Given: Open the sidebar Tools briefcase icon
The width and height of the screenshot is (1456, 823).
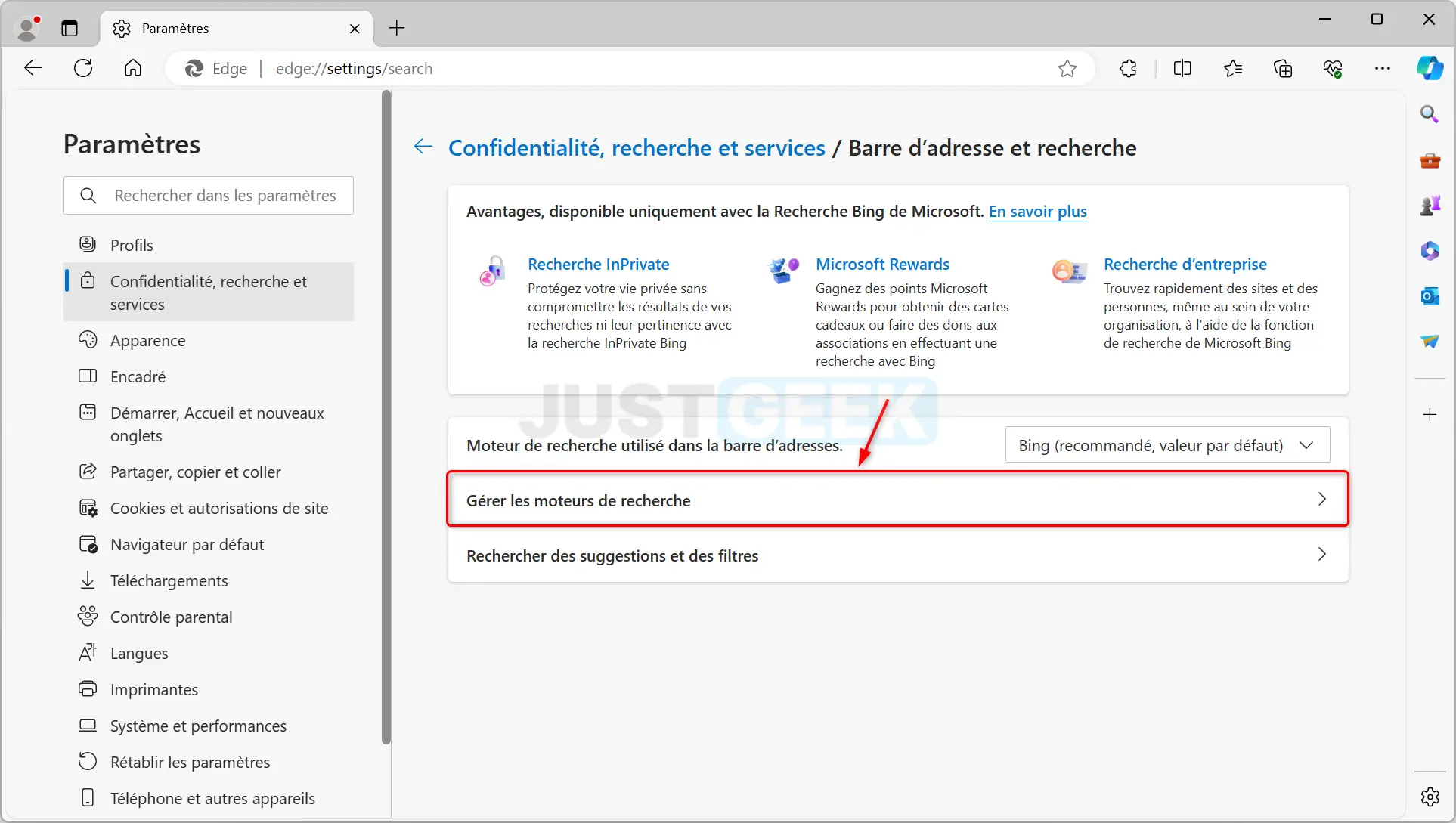Looking at the screenshot, I should pyautogui.click(x=1430, y=160).
